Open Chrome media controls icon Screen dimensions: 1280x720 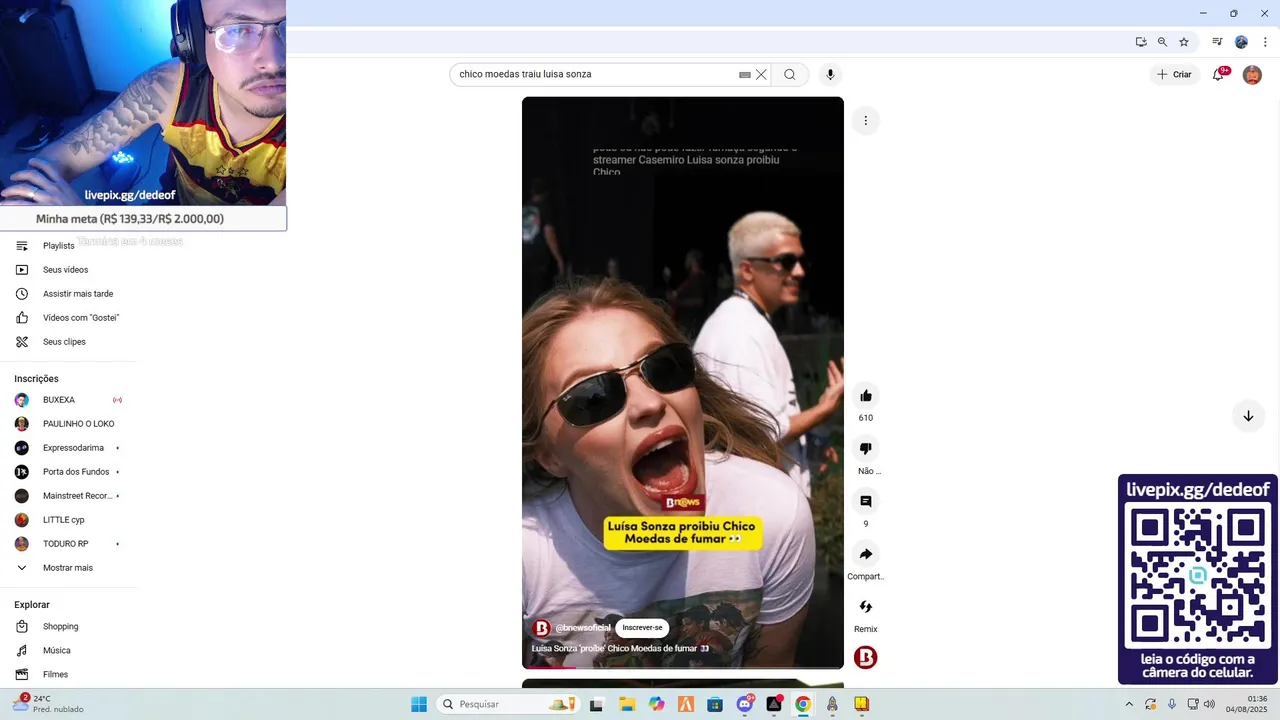pos(1217,42)
